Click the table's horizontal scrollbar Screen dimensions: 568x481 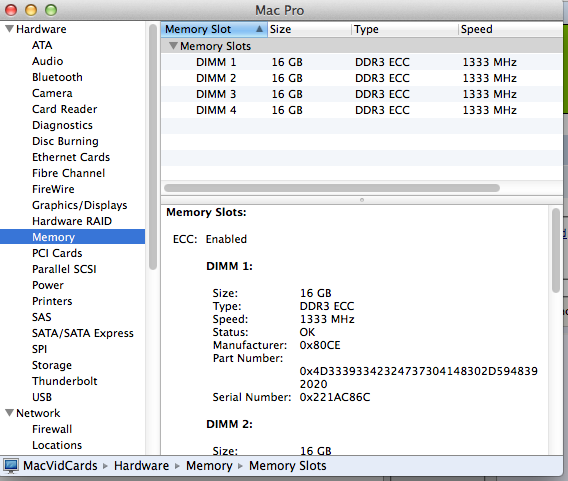332,188
